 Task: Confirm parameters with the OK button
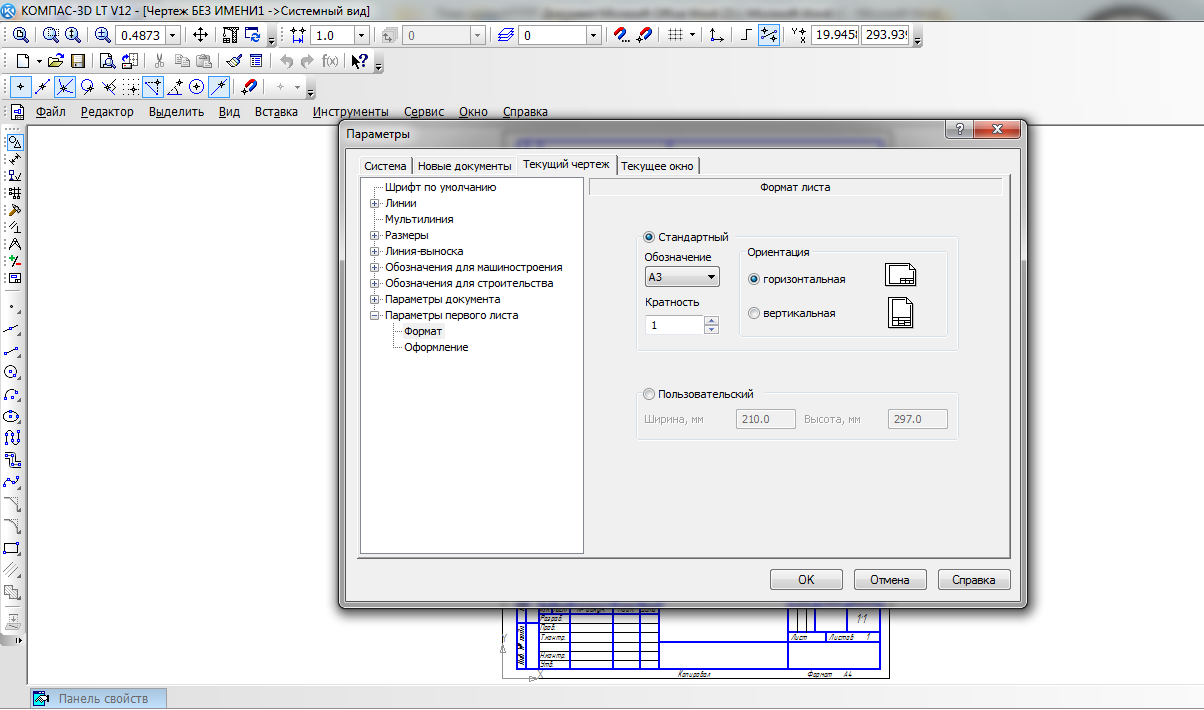pyautogui.click(x=806, y=579)
